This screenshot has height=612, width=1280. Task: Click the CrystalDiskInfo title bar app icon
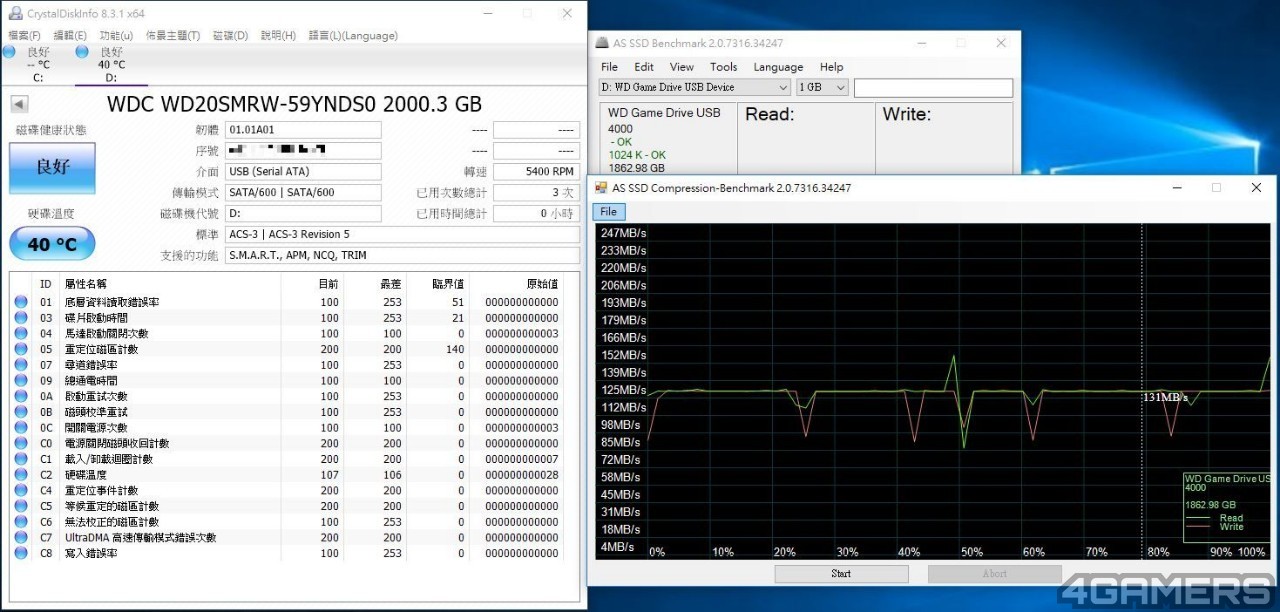click(15, 13)
